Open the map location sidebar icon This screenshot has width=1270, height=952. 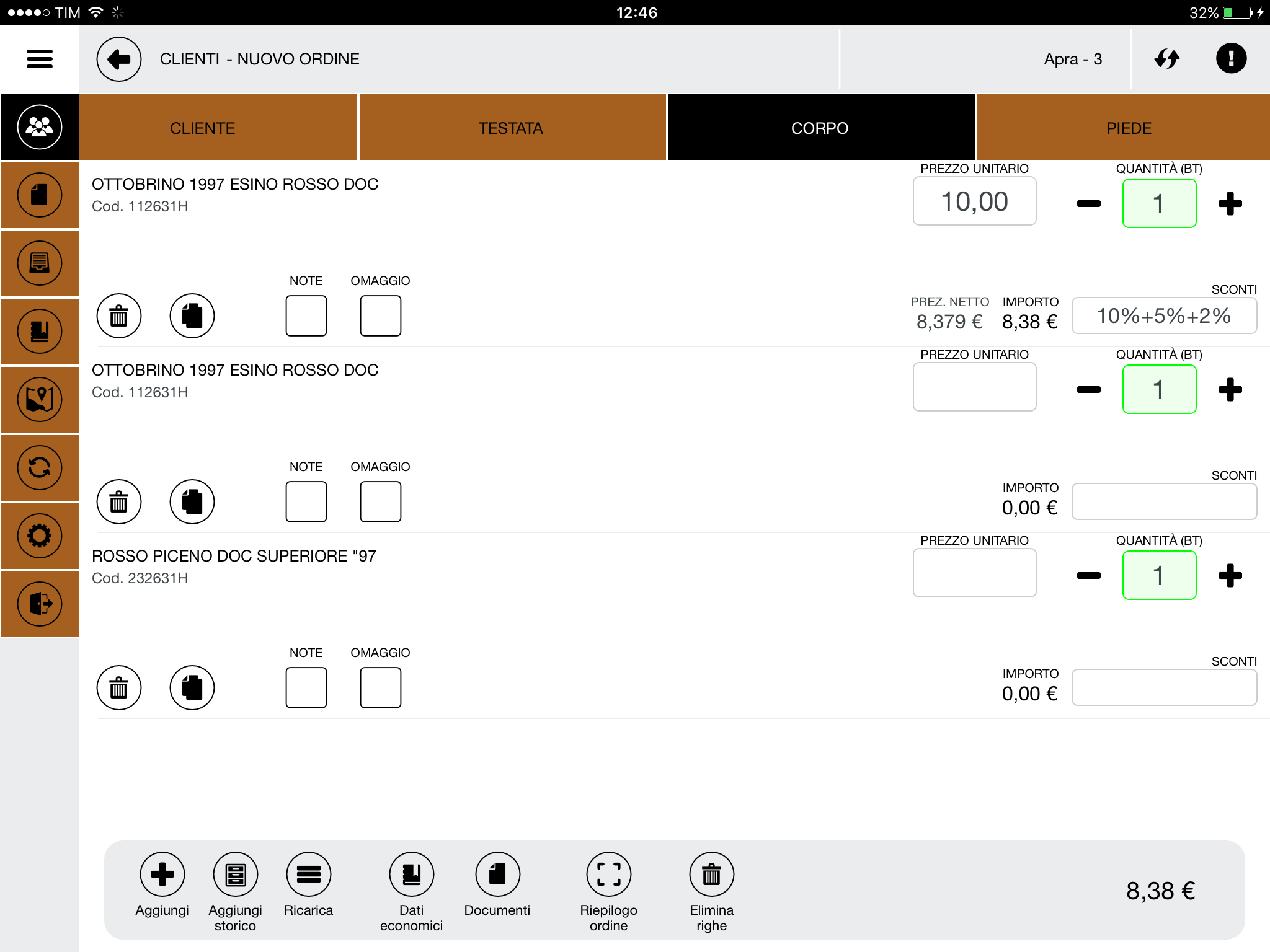pyautogui.click(x=40, y=399)
